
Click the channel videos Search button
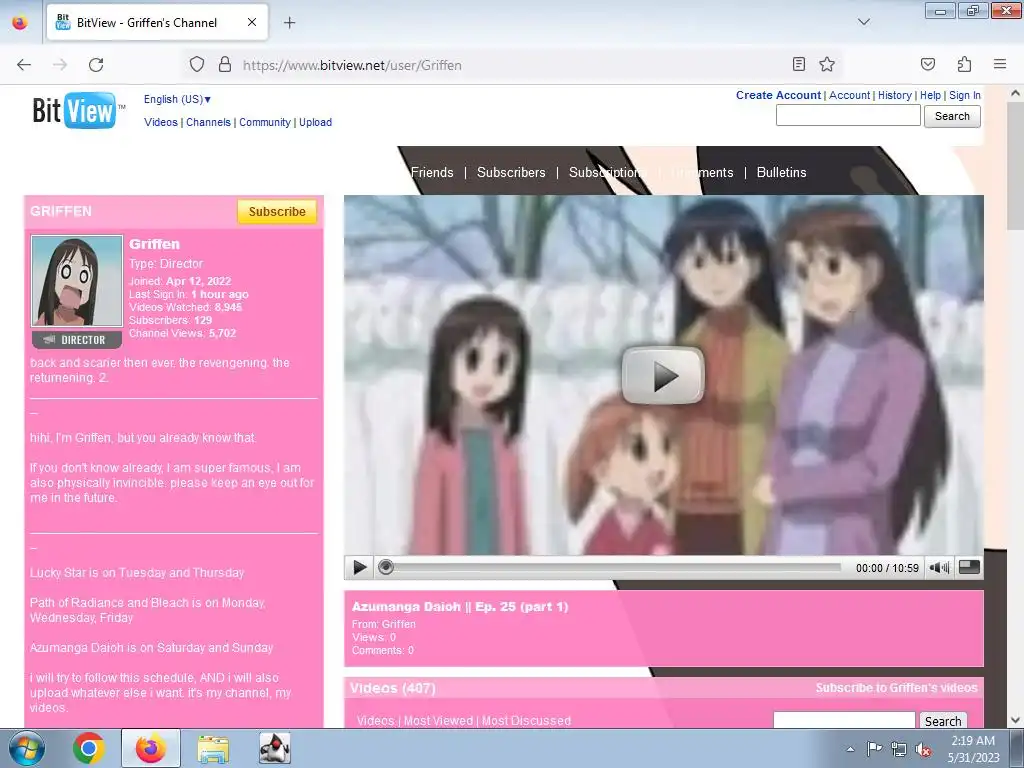(x=943, y=721)
